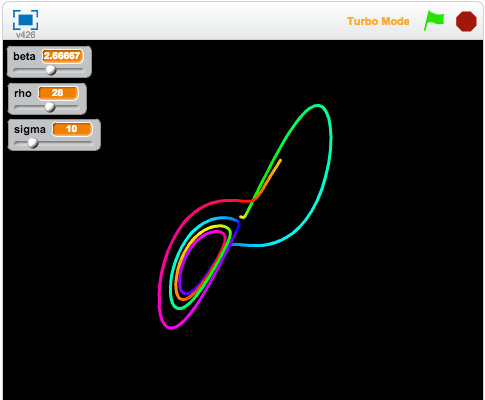485x400 pixels.
Task: Click the beta value readout 2.66667
Action: (x=62, y=56)
